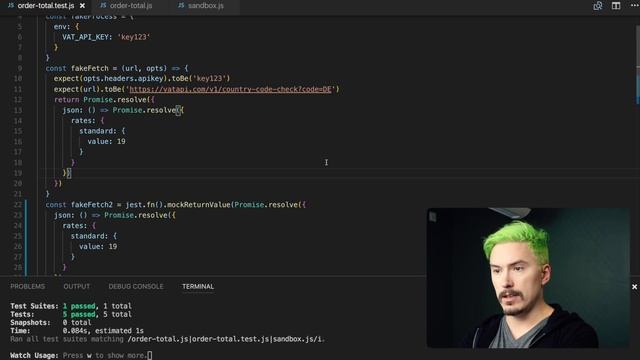Split the editor with the split icon

(616, 6)
